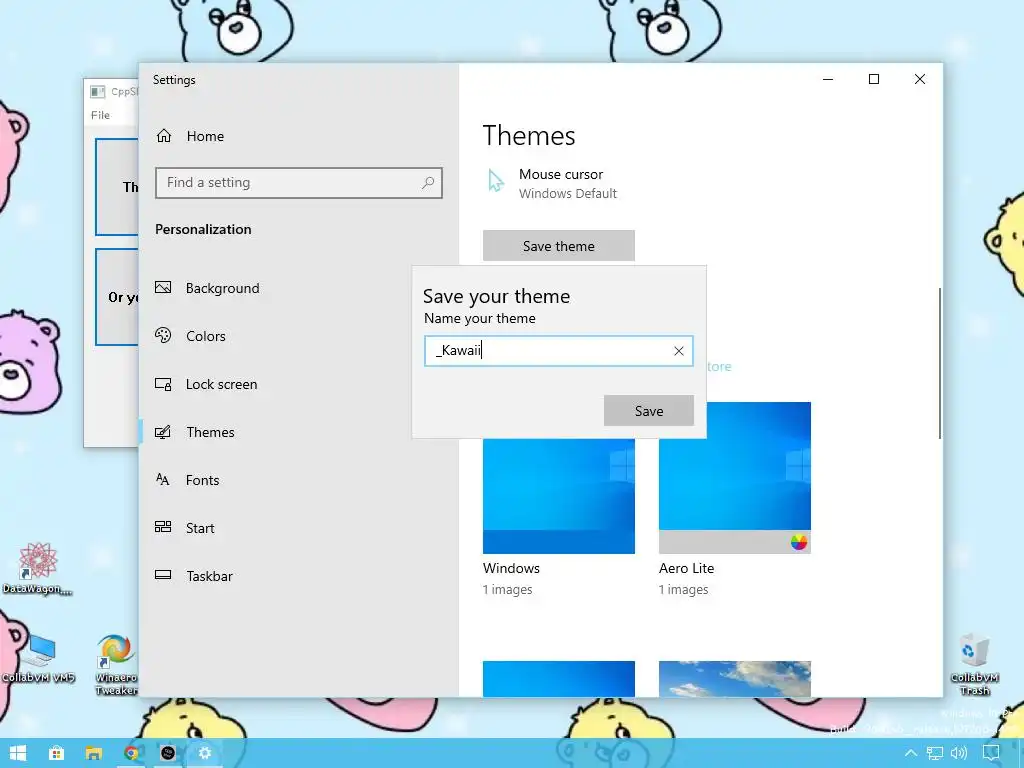The height and width of the screenshot is (768, 1024).
Task: Click the 'Themes' page heading
Action: click(x=529, y=136)
